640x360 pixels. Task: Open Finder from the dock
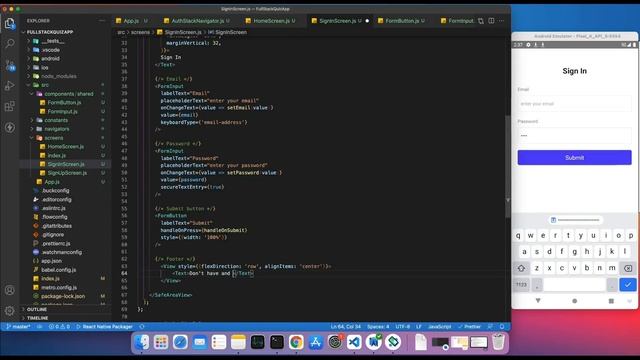[x=142, y=342]
